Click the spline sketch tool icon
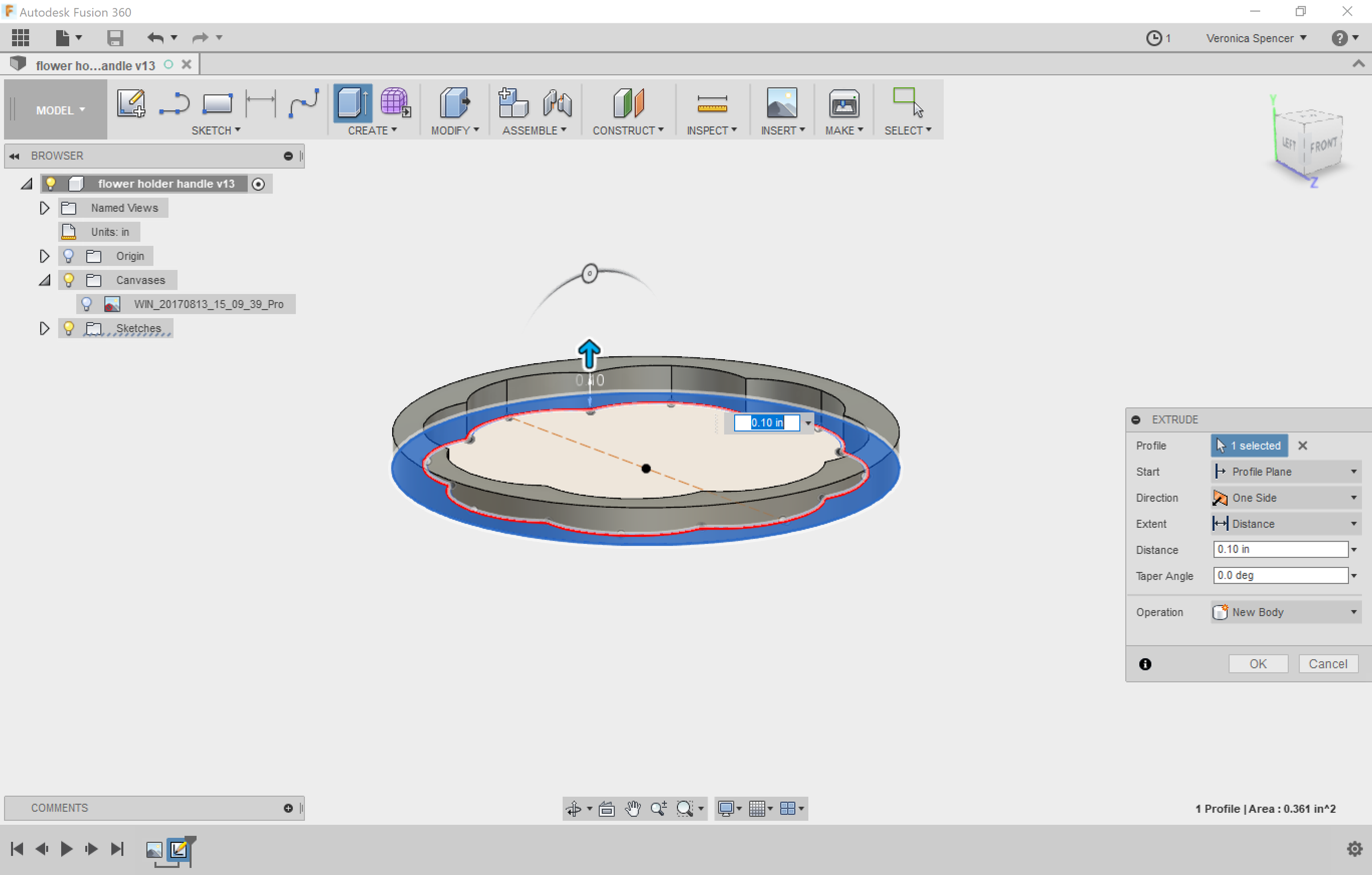This screenshot has width=1372, height=875. (x=304, y=104)
